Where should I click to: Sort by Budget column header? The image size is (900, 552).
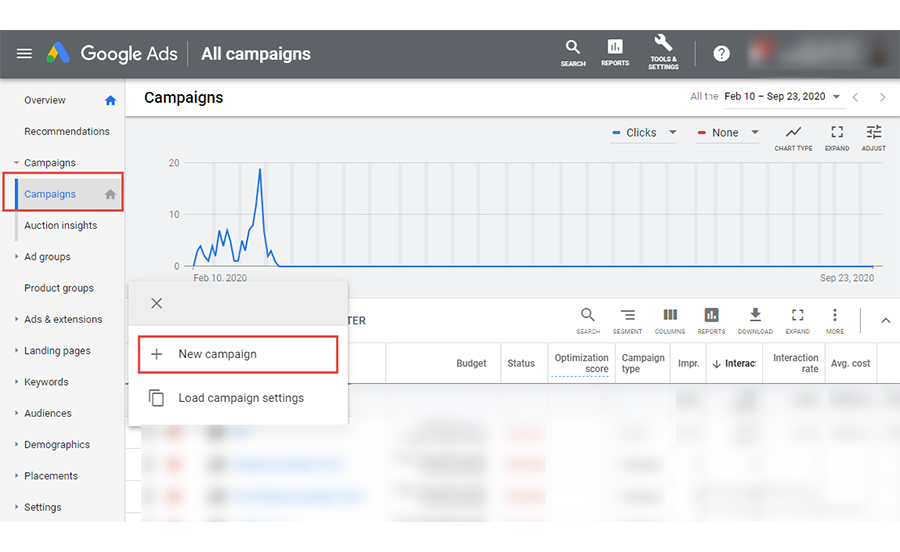(471, 363)
